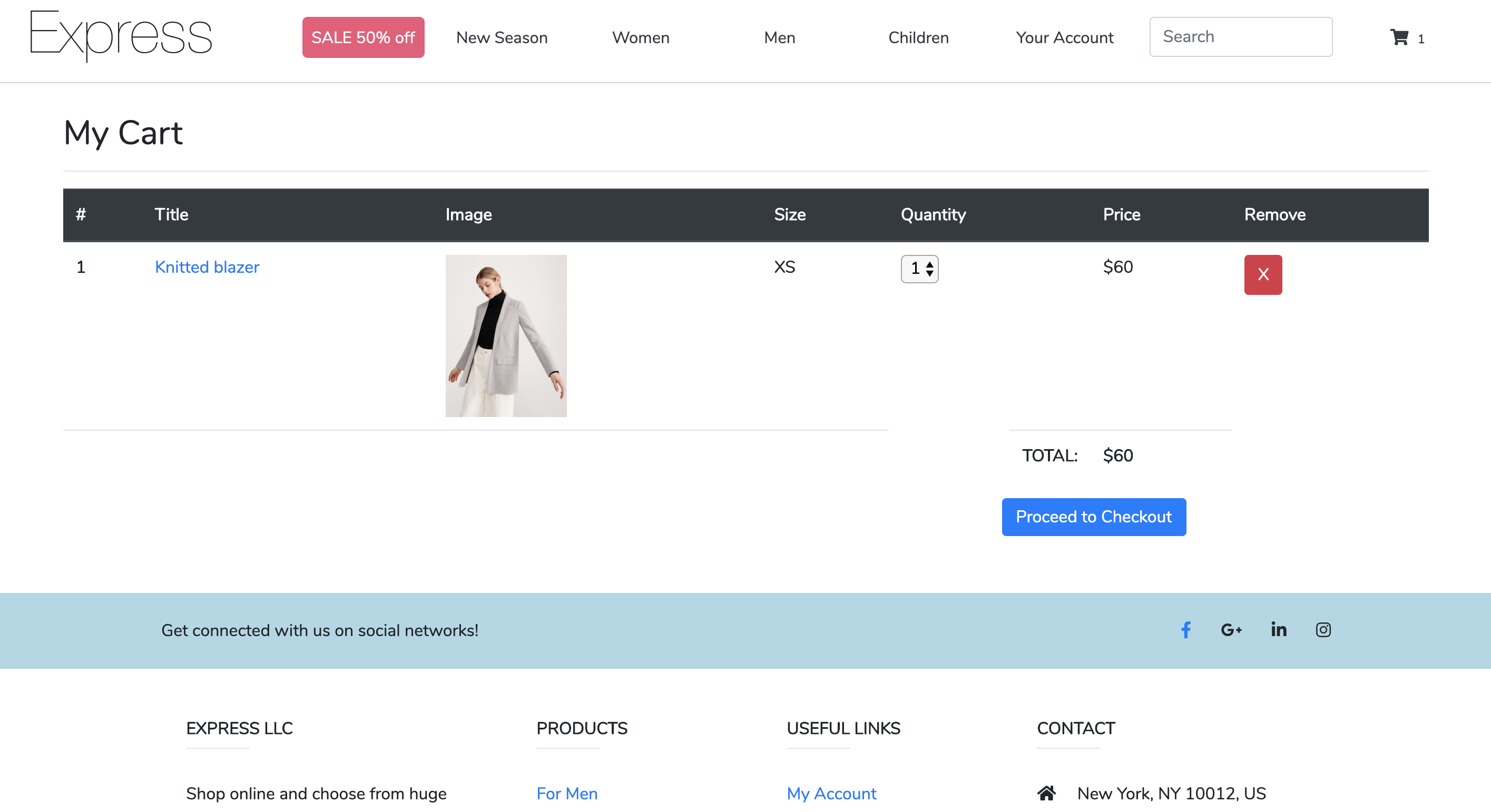Click the Search input field
The image size is (1491, 812).
1240,37
